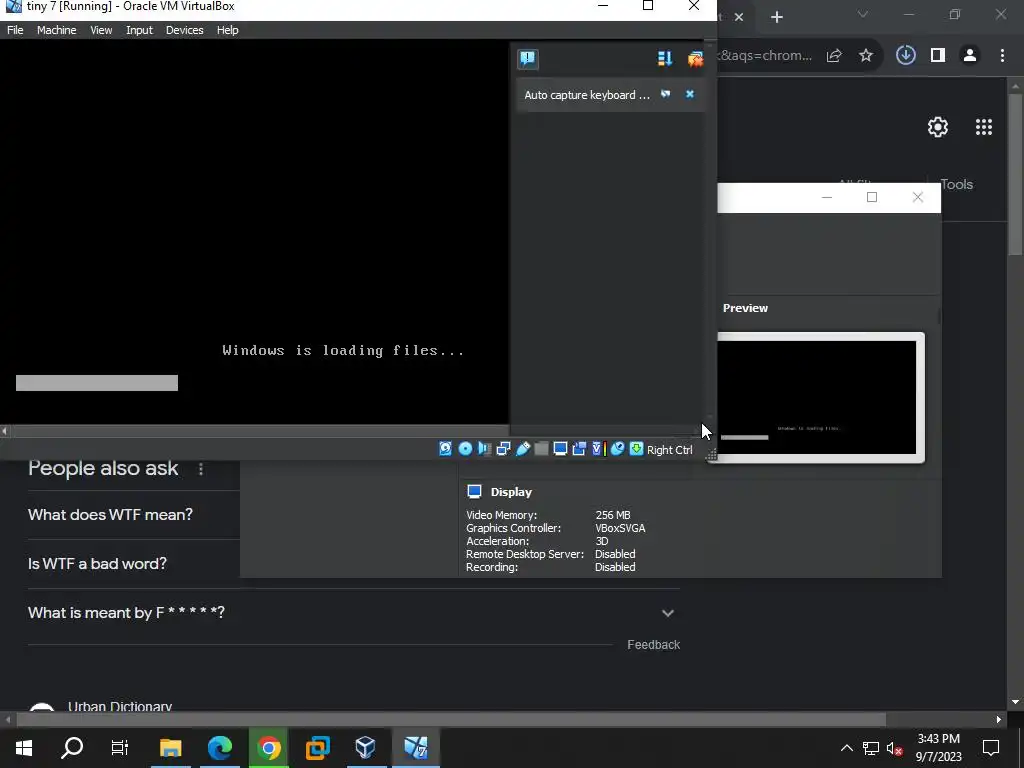Image resolution: width=1024 pixels, height=768 pixels.
Task: Click the help icon on keyboard notification
Action: click(x=665, y=94)
